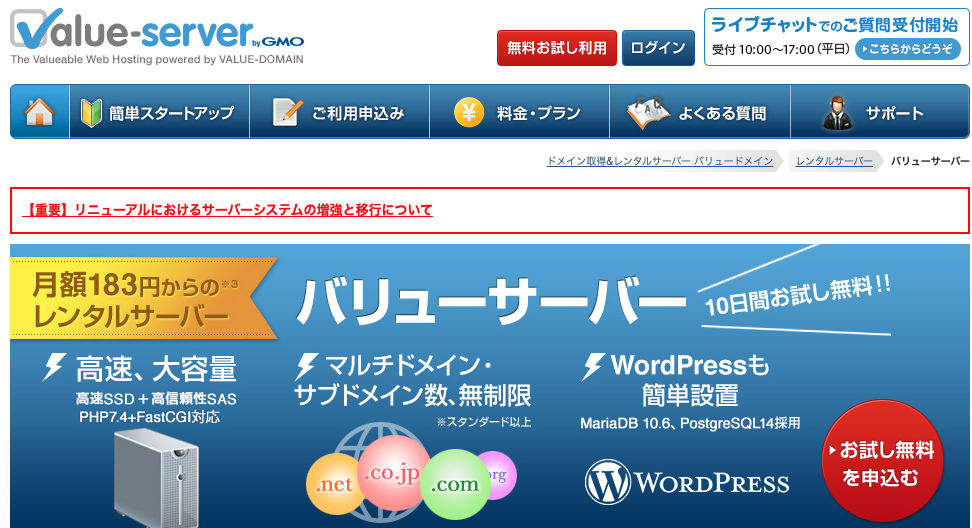972x528 pixels.
Task: Click the ※スタンダード以上 footnote text
Action: tap(484, 422)
